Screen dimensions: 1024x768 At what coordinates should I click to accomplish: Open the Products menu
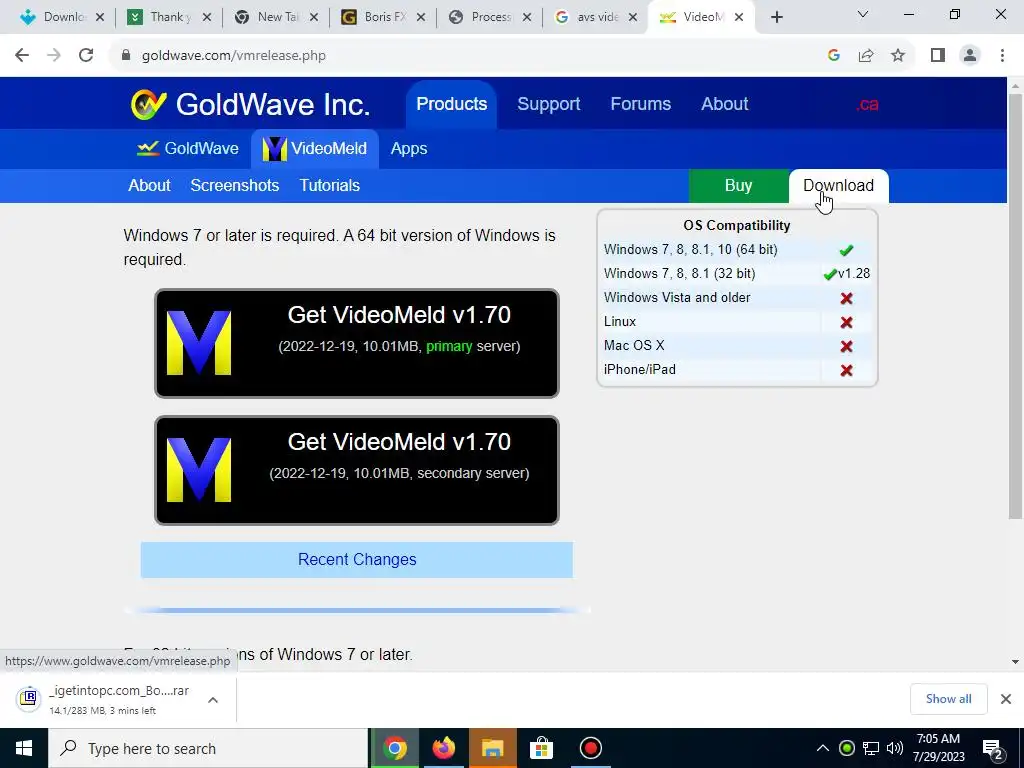pos(451,104)
